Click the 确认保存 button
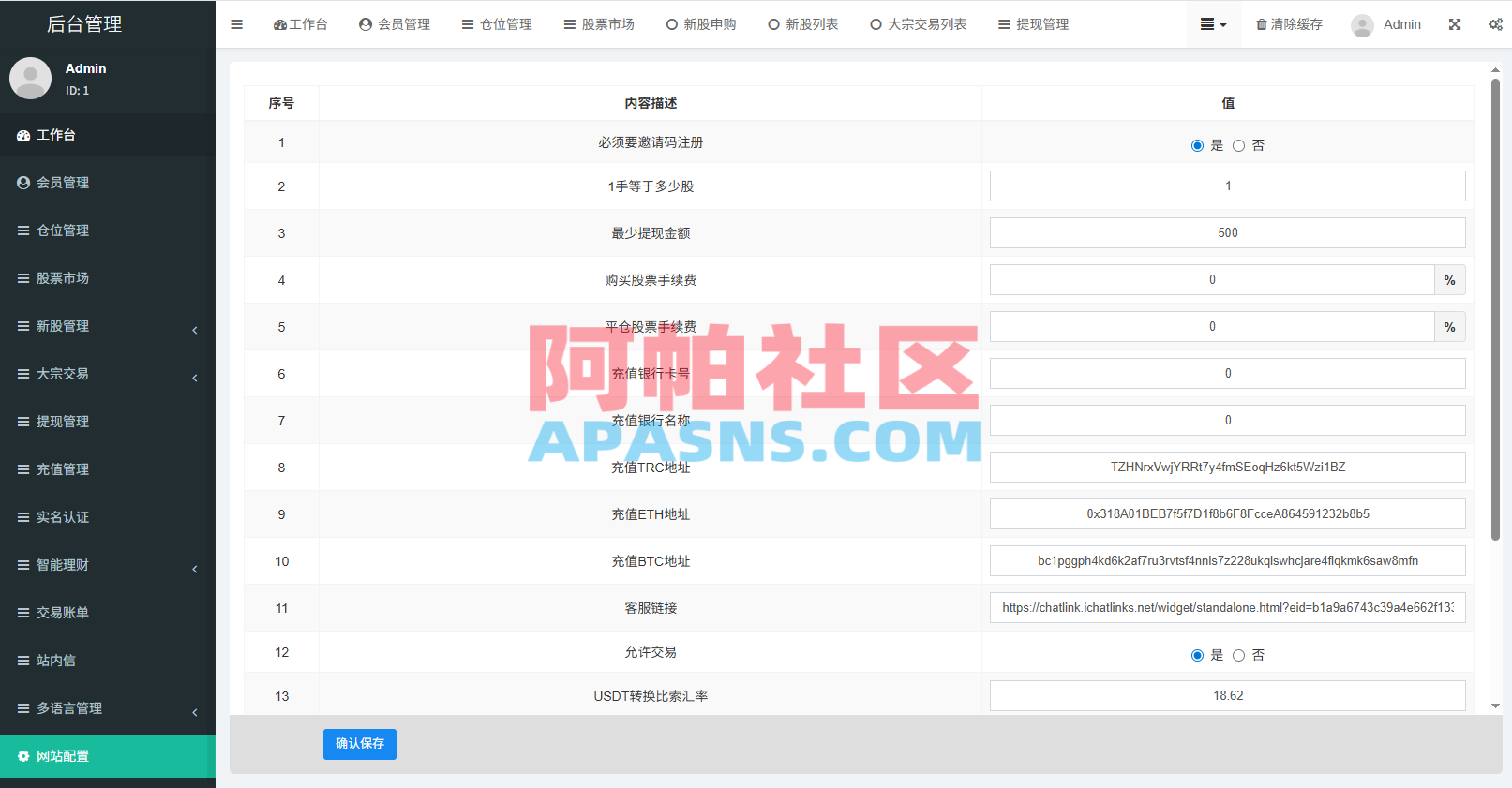 [360, 744]
